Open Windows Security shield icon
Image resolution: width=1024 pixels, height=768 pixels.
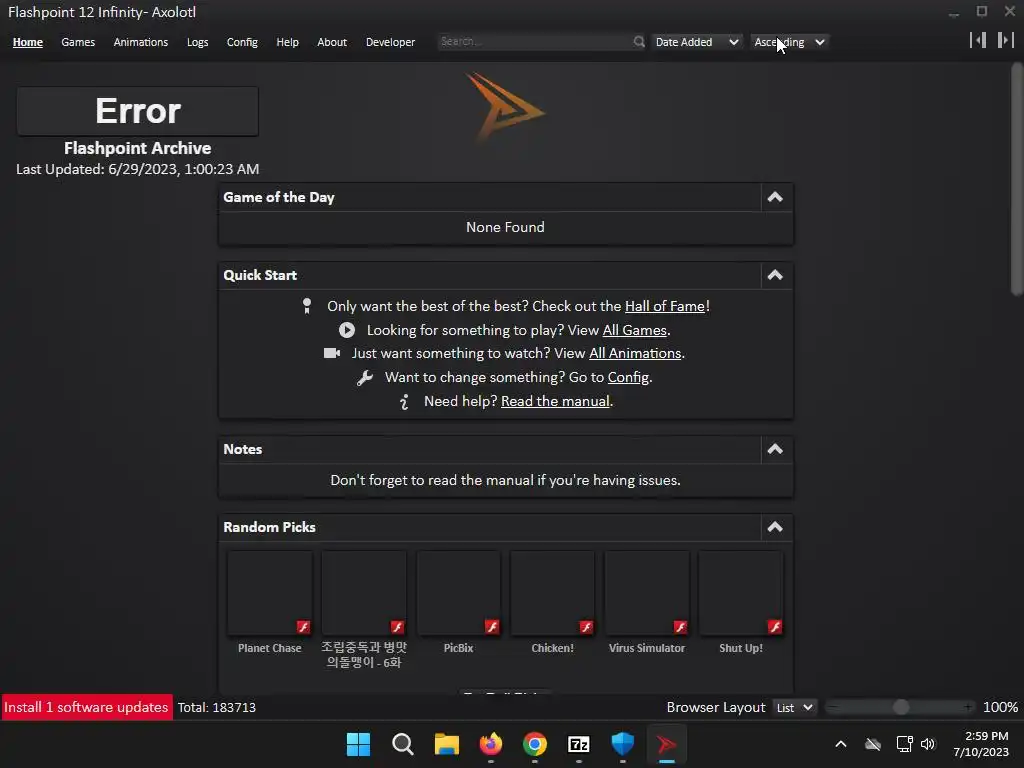point(622,744)
